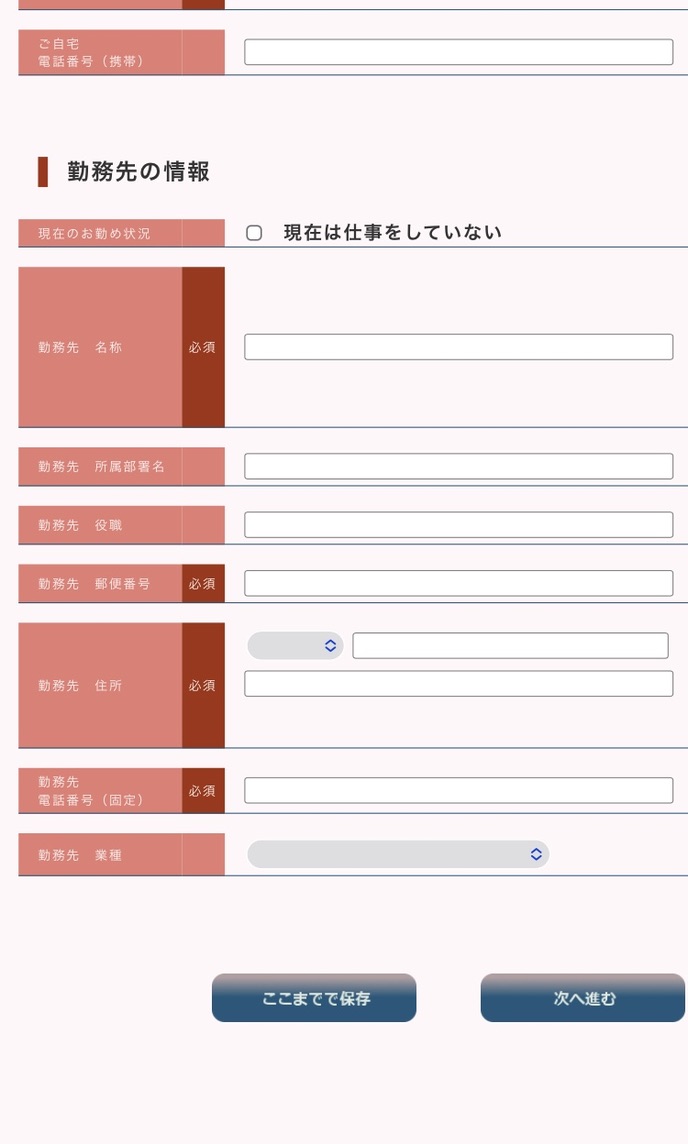Click the 必須 badge next to 勤務先 郵便番号
Viewport: 688px width, 1144px height.
(203, 584)
